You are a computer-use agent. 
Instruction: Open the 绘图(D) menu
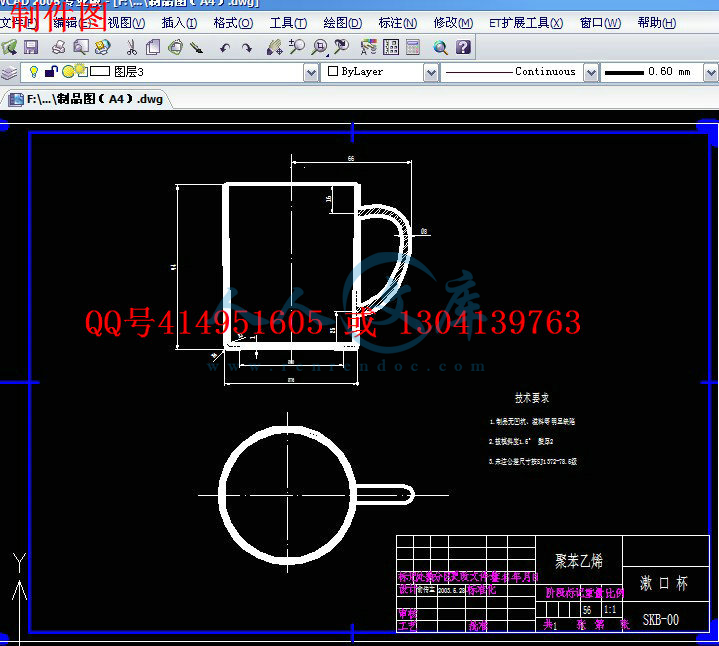343,23
